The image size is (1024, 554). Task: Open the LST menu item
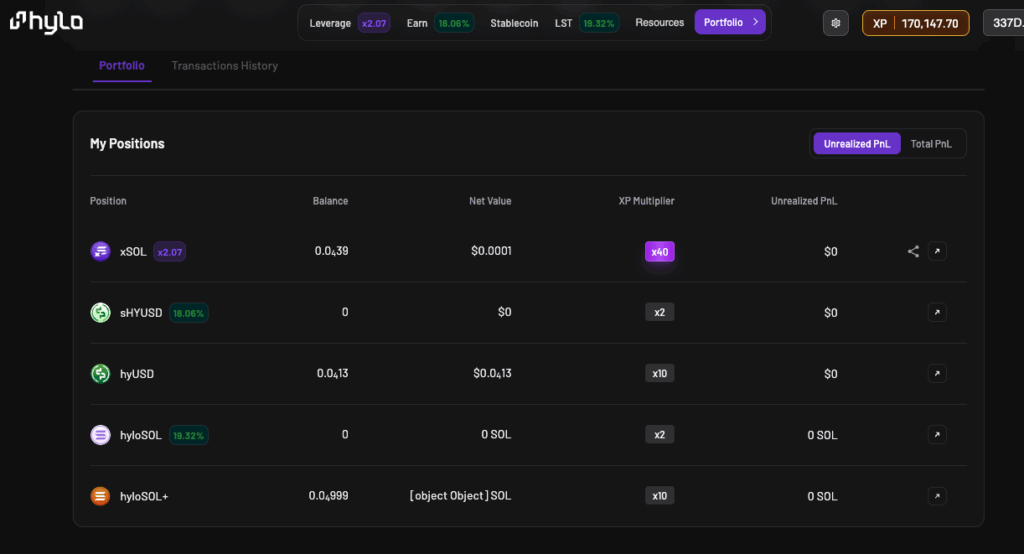563,23
